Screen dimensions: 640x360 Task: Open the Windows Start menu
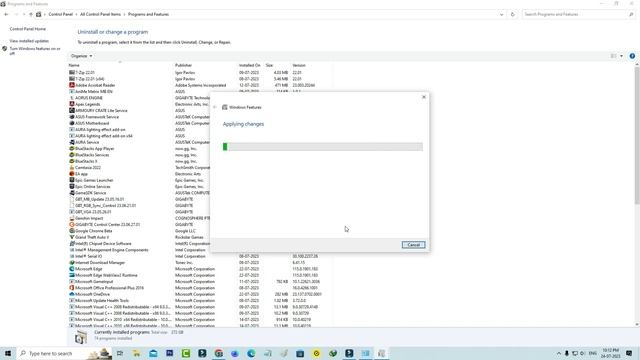tap(8, 353)
